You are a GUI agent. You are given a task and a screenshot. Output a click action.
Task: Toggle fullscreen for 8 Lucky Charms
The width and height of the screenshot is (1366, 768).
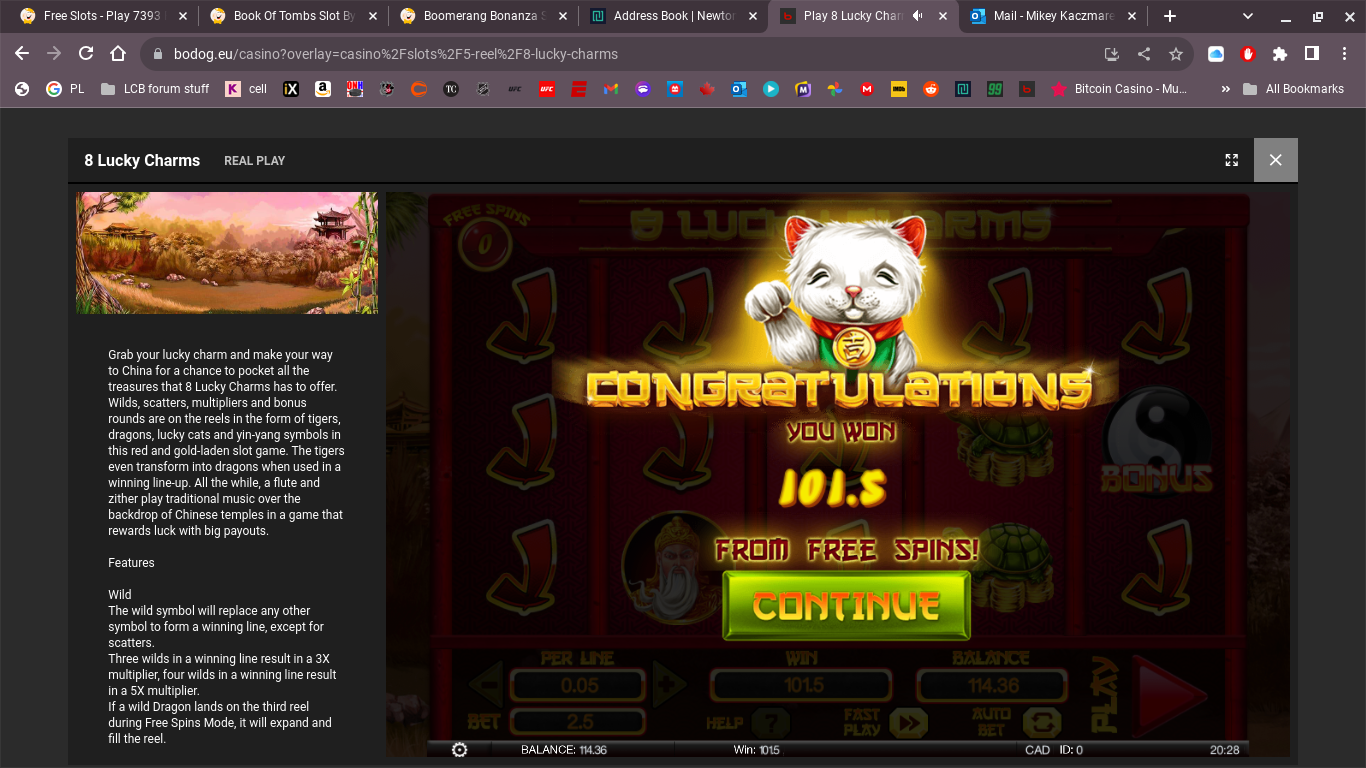click(1232, 160)
